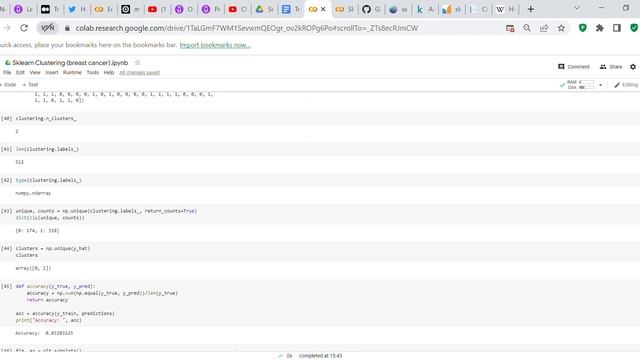Open the Extensions puzzle menu
640x360 pixels.
(600, 28)
